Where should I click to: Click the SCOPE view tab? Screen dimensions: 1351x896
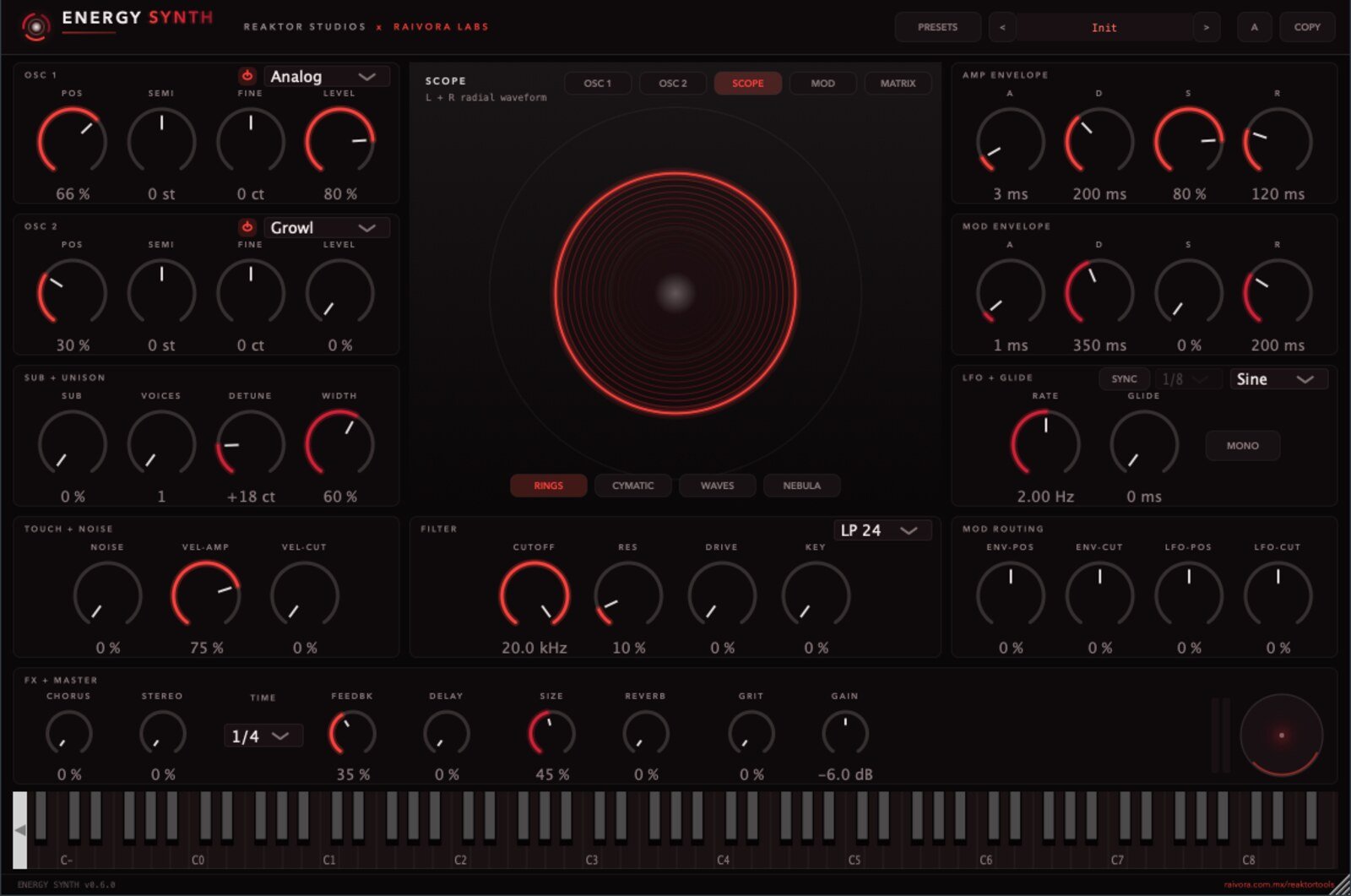coord(747,84)
